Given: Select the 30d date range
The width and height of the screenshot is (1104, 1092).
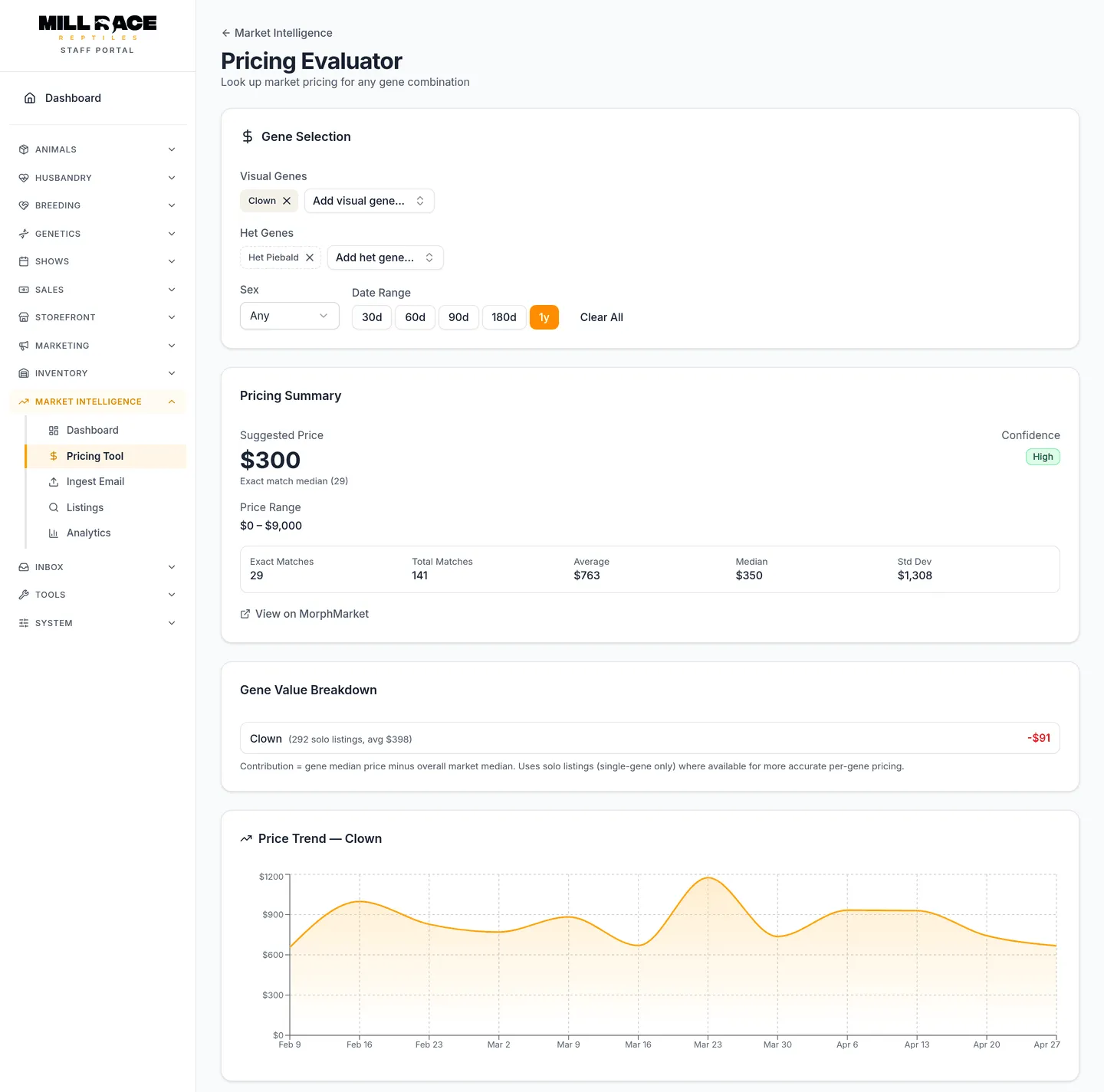Looking at the screenshot, I should click(372, 317).
